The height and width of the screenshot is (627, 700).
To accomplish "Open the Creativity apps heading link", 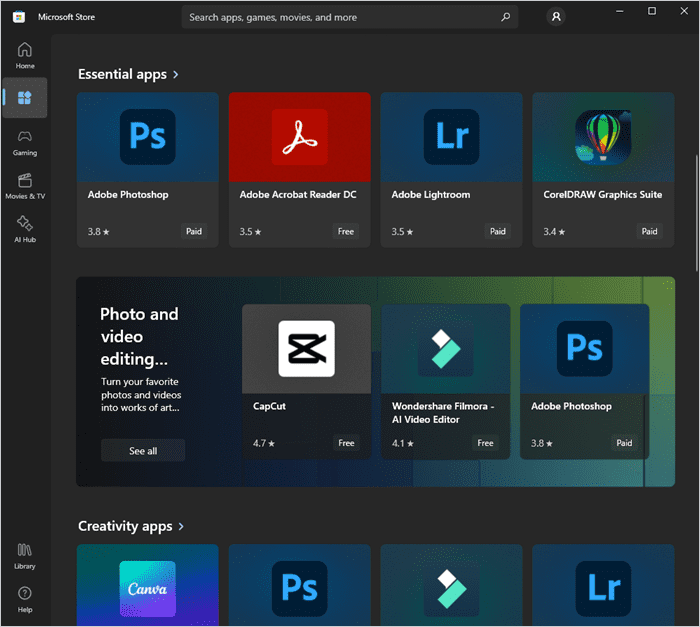I will point(125,526).
